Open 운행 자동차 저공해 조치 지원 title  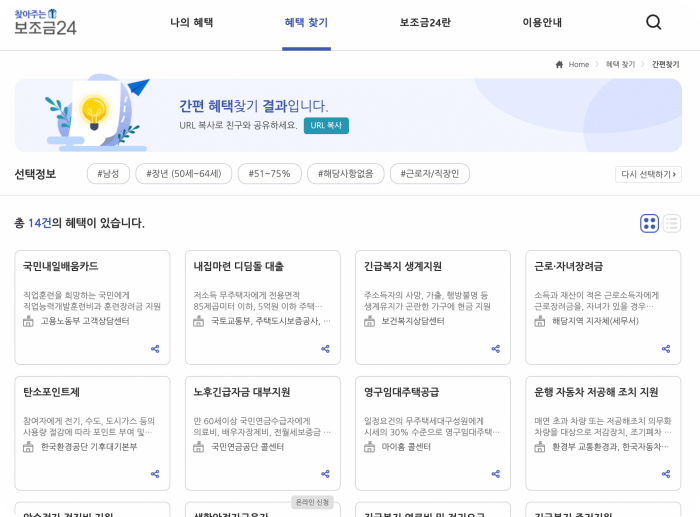pyautogui.click(x=596, y=392)
